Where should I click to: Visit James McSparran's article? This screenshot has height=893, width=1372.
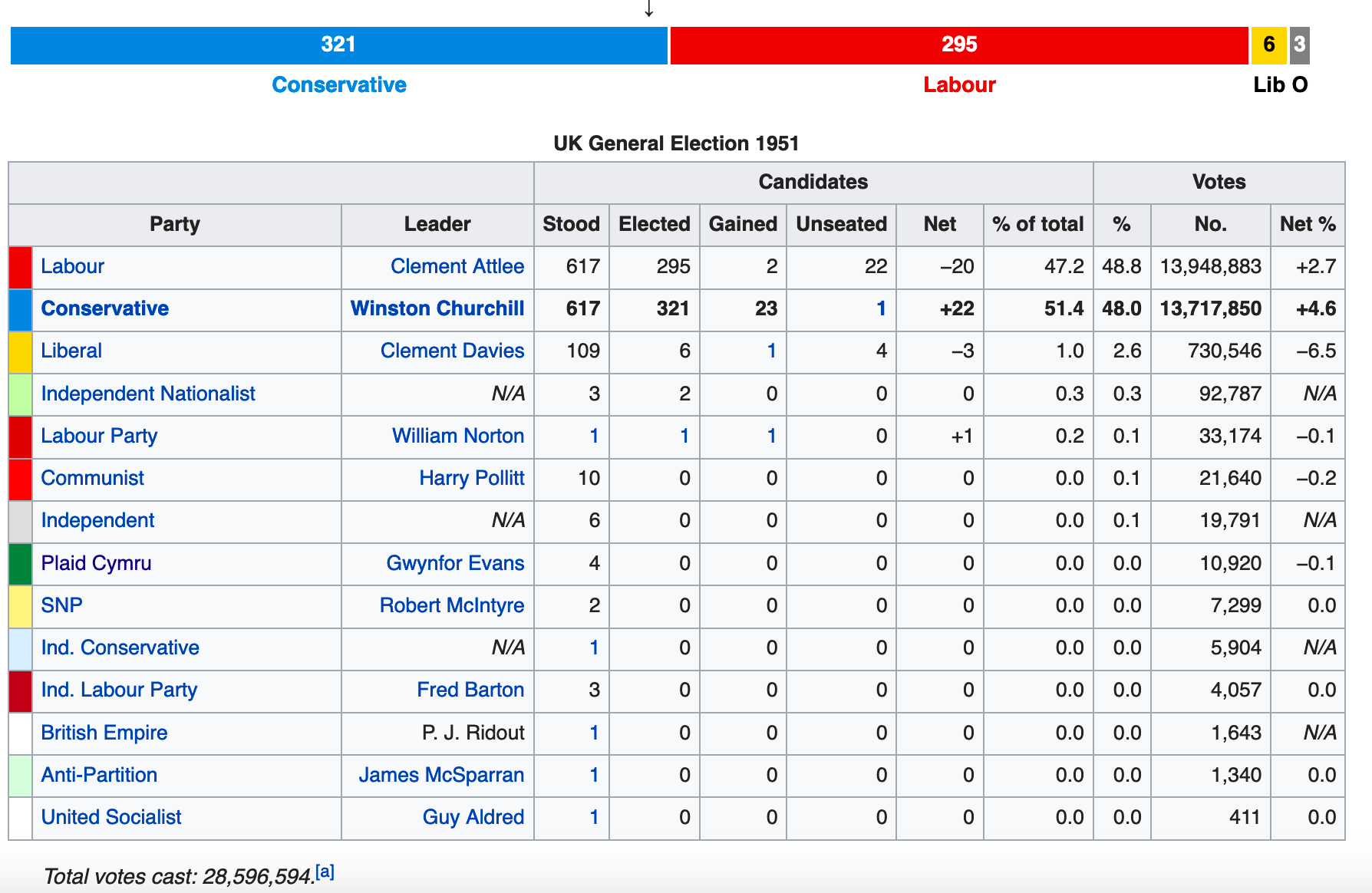441,775
